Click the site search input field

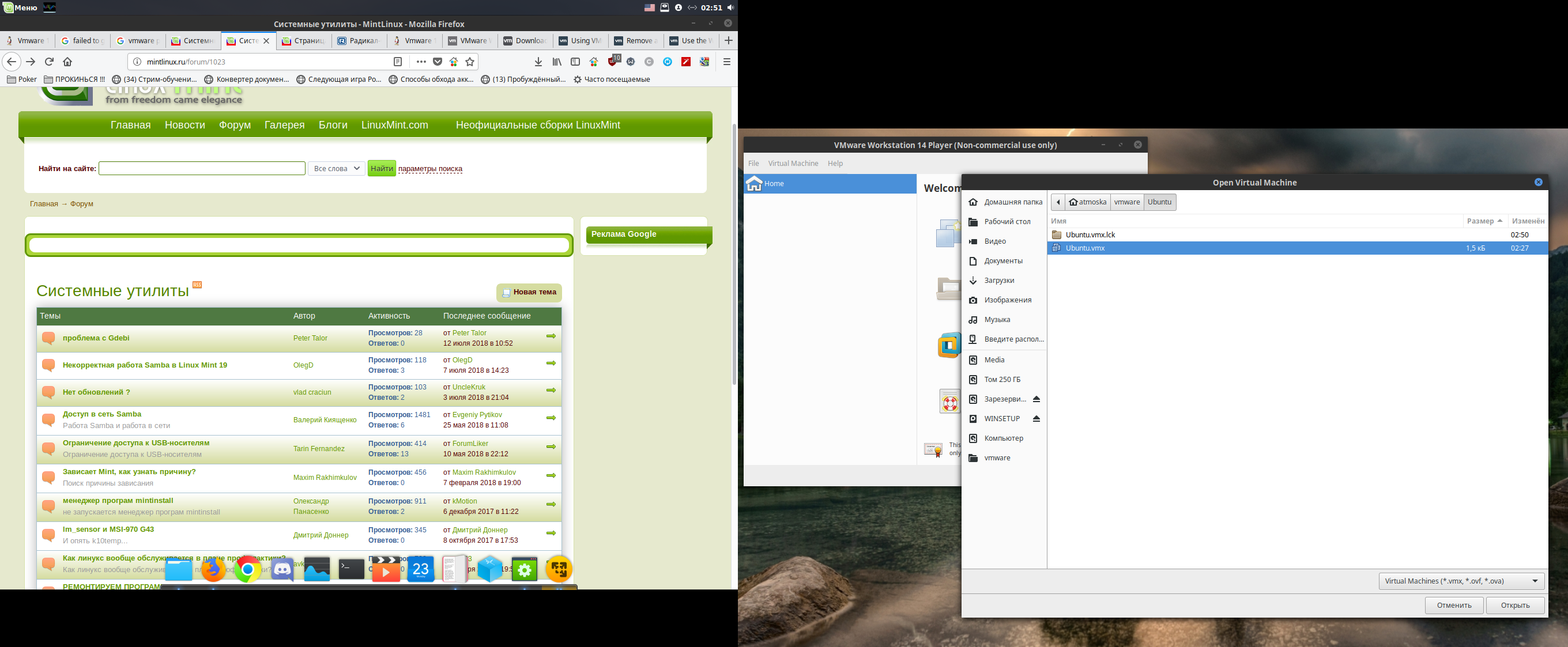202,168
